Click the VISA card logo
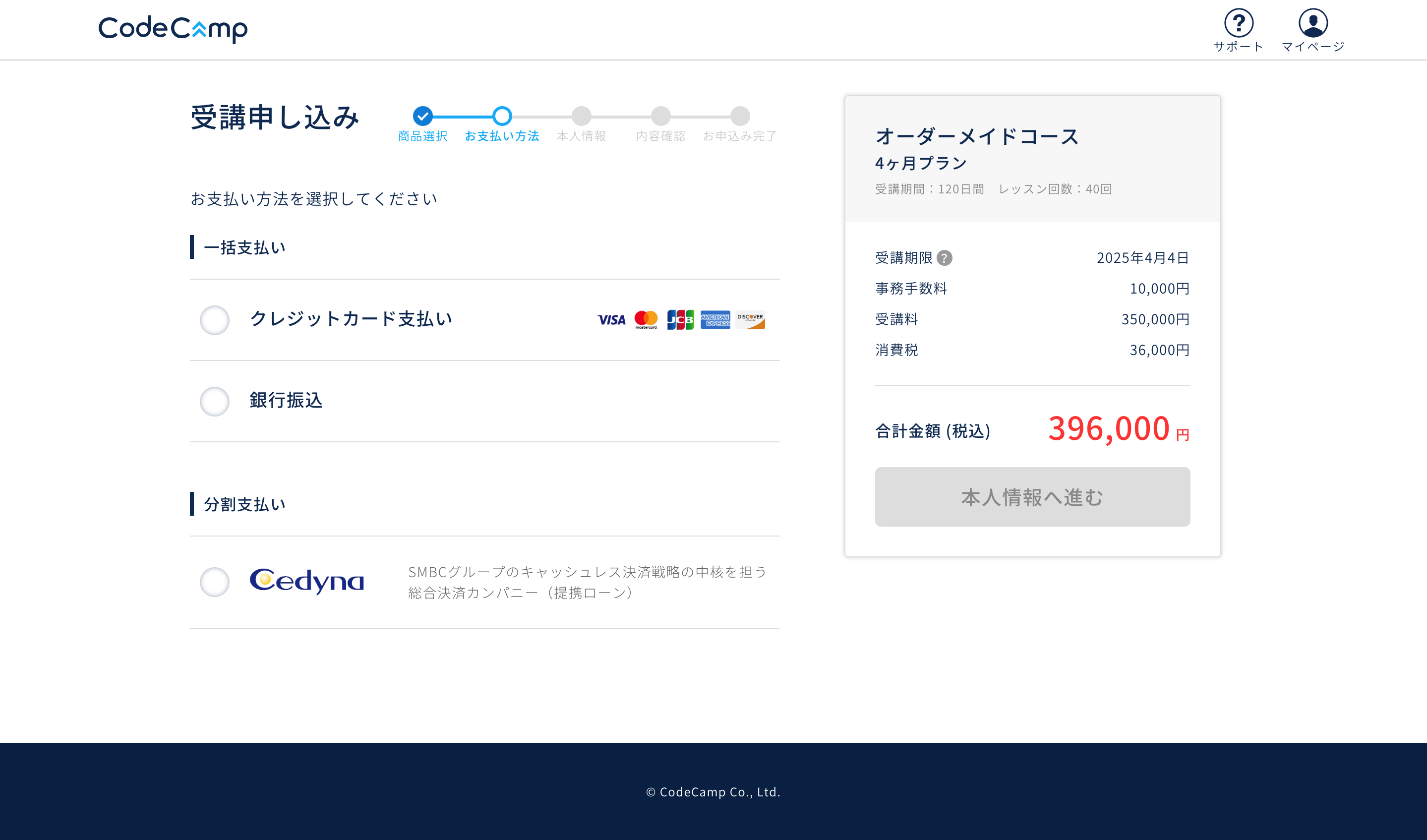The image size is (1427, 840). [611, 320]
